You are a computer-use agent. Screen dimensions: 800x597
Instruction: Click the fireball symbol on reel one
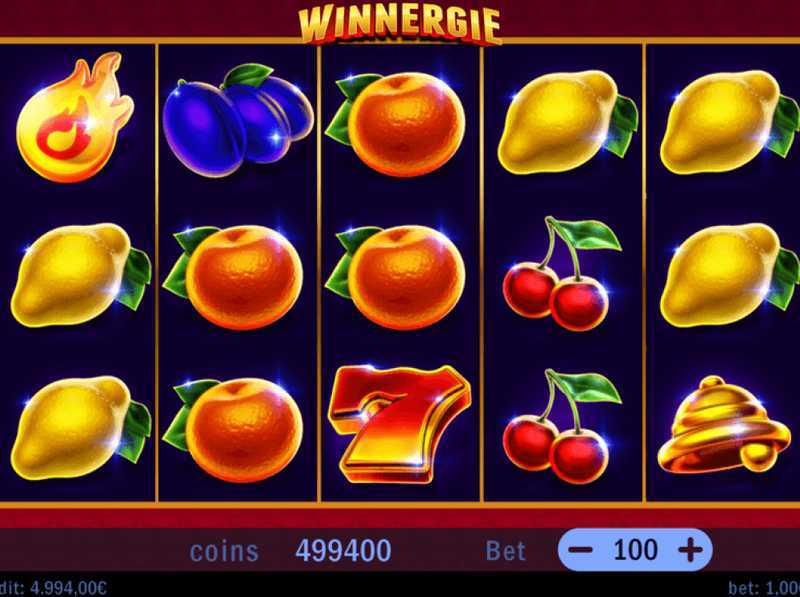pyautogui.click(x=75, y=117)
